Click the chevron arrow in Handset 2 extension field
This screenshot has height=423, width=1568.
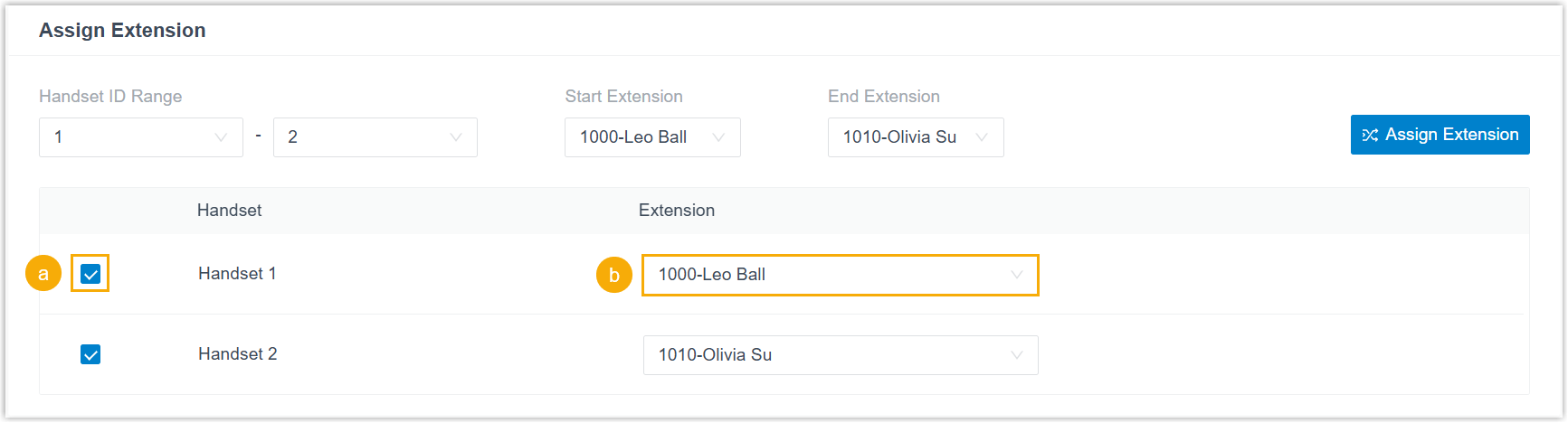pyautogui.click(x=1017, y=355)
